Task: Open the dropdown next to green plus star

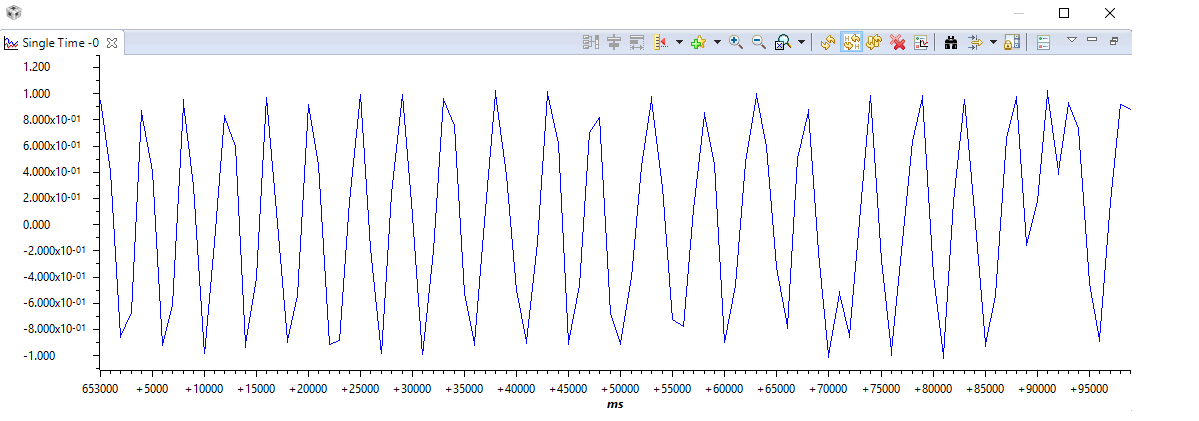Action: [717, 43]
